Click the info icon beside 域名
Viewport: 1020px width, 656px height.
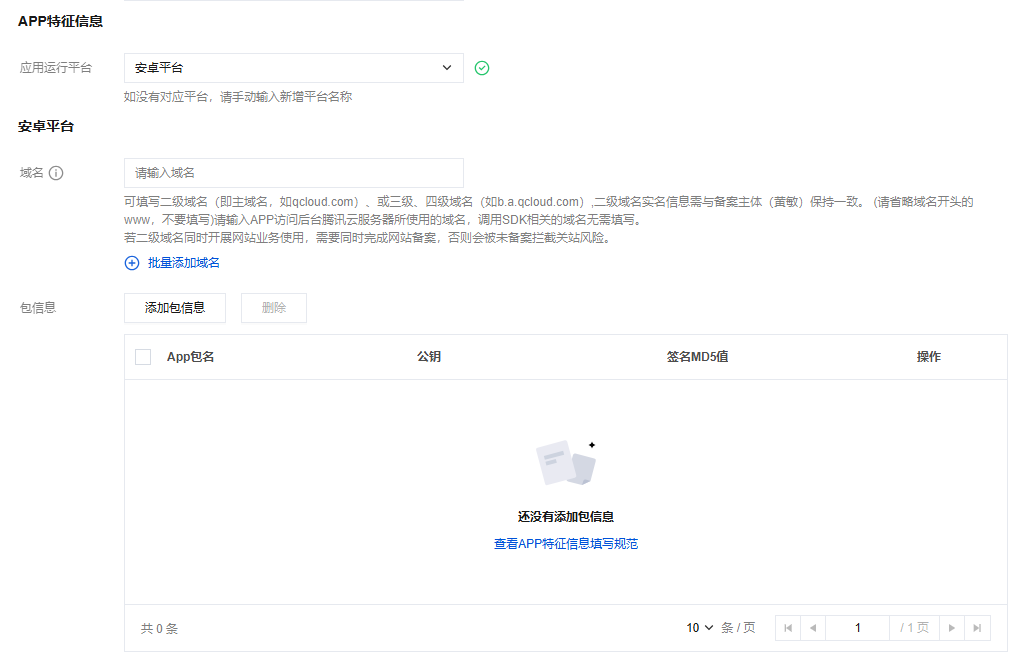(56, 173)
